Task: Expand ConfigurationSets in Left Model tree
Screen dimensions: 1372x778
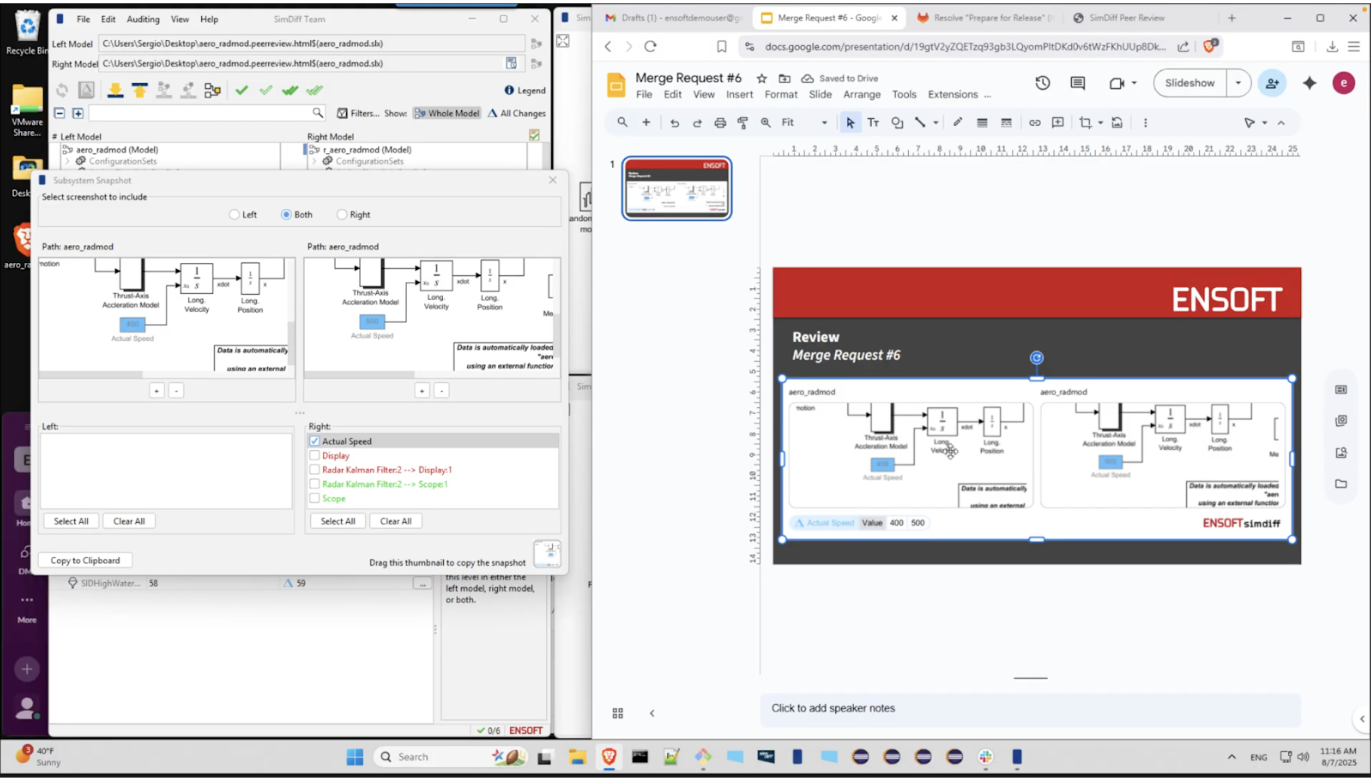Action: pos(67,161)
